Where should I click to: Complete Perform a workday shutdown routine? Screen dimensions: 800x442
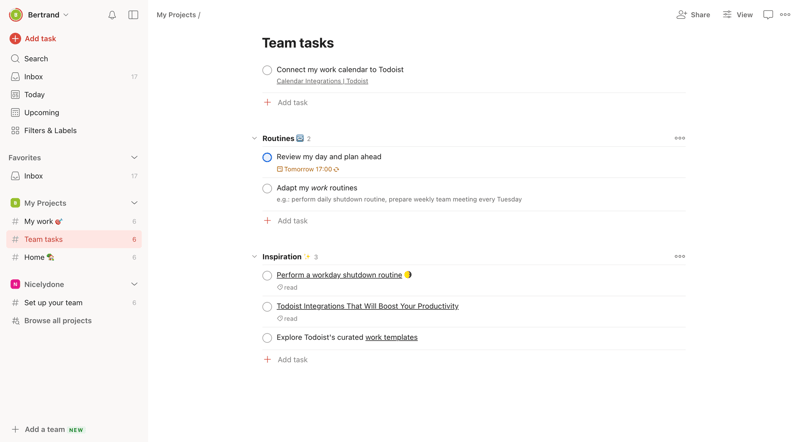pos(267,276)
